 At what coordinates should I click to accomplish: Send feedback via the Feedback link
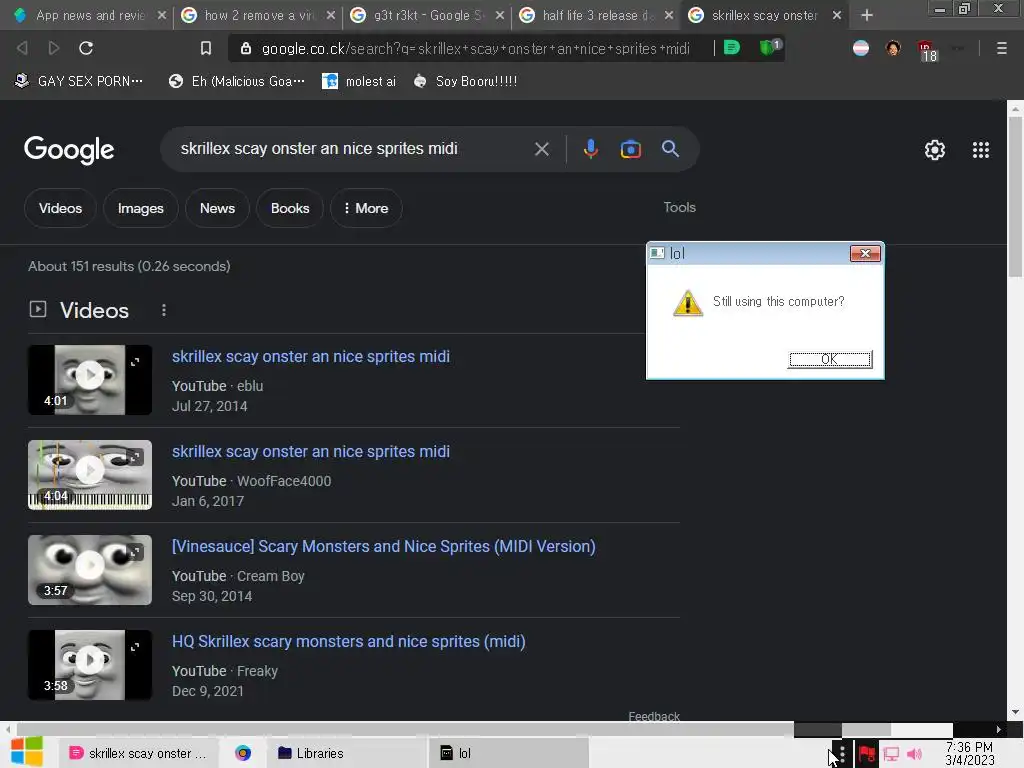[x=654, y=716]
